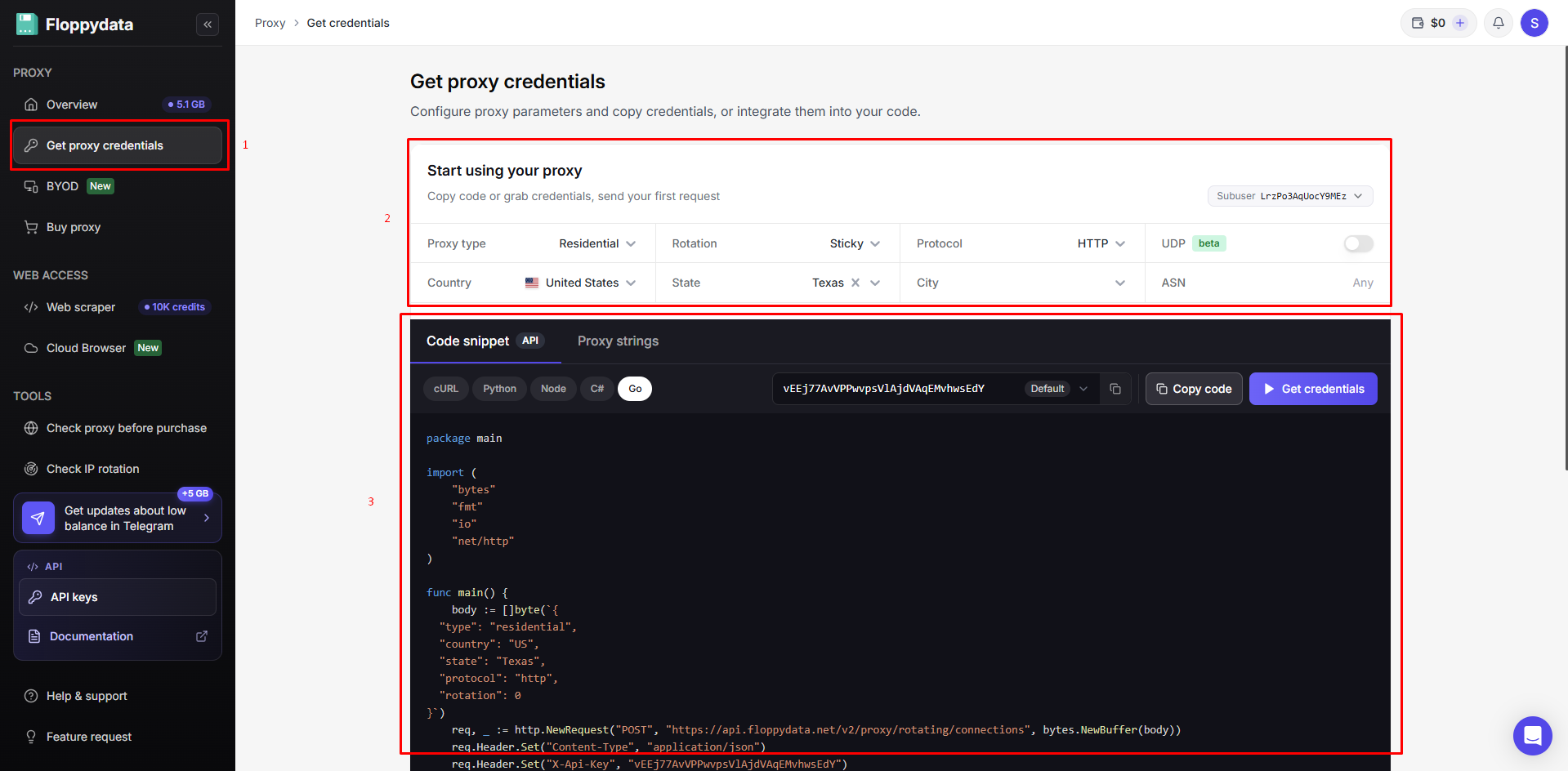
Task: Open Documentation external link
Action: (x=118, y=636)
